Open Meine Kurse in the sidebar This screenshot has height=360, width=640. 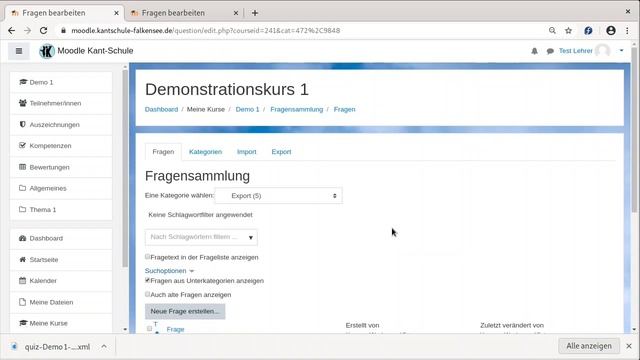61,323
